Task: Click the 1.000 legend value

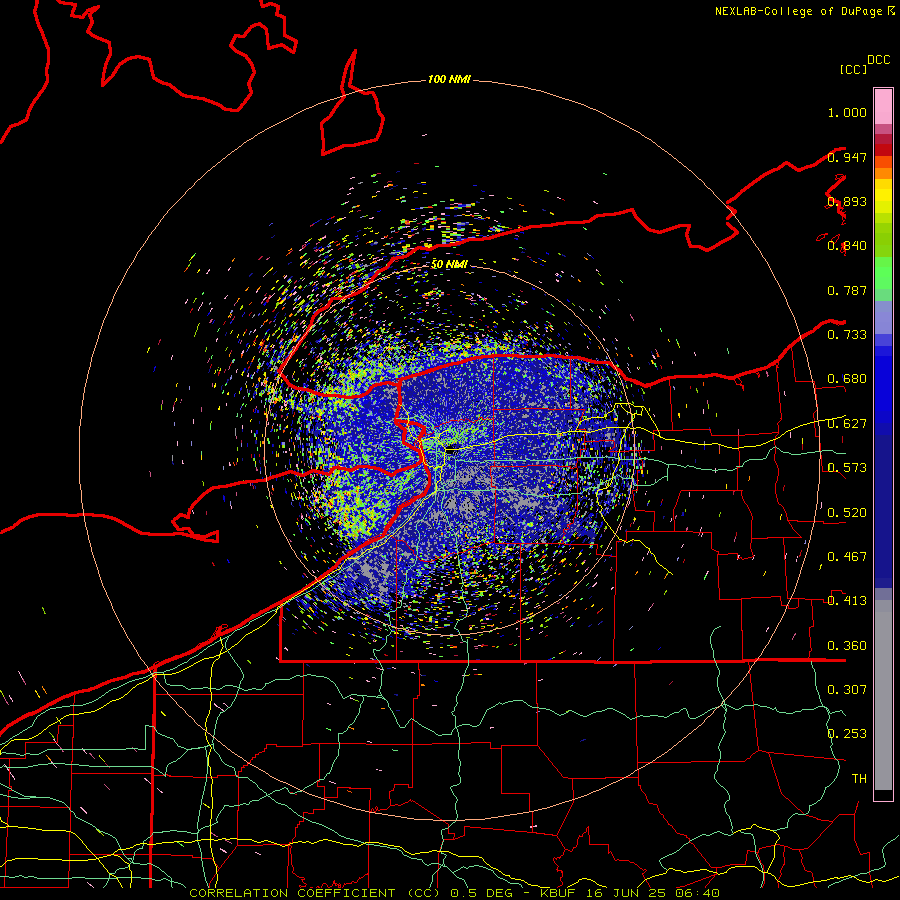Action: coord(847,112)
